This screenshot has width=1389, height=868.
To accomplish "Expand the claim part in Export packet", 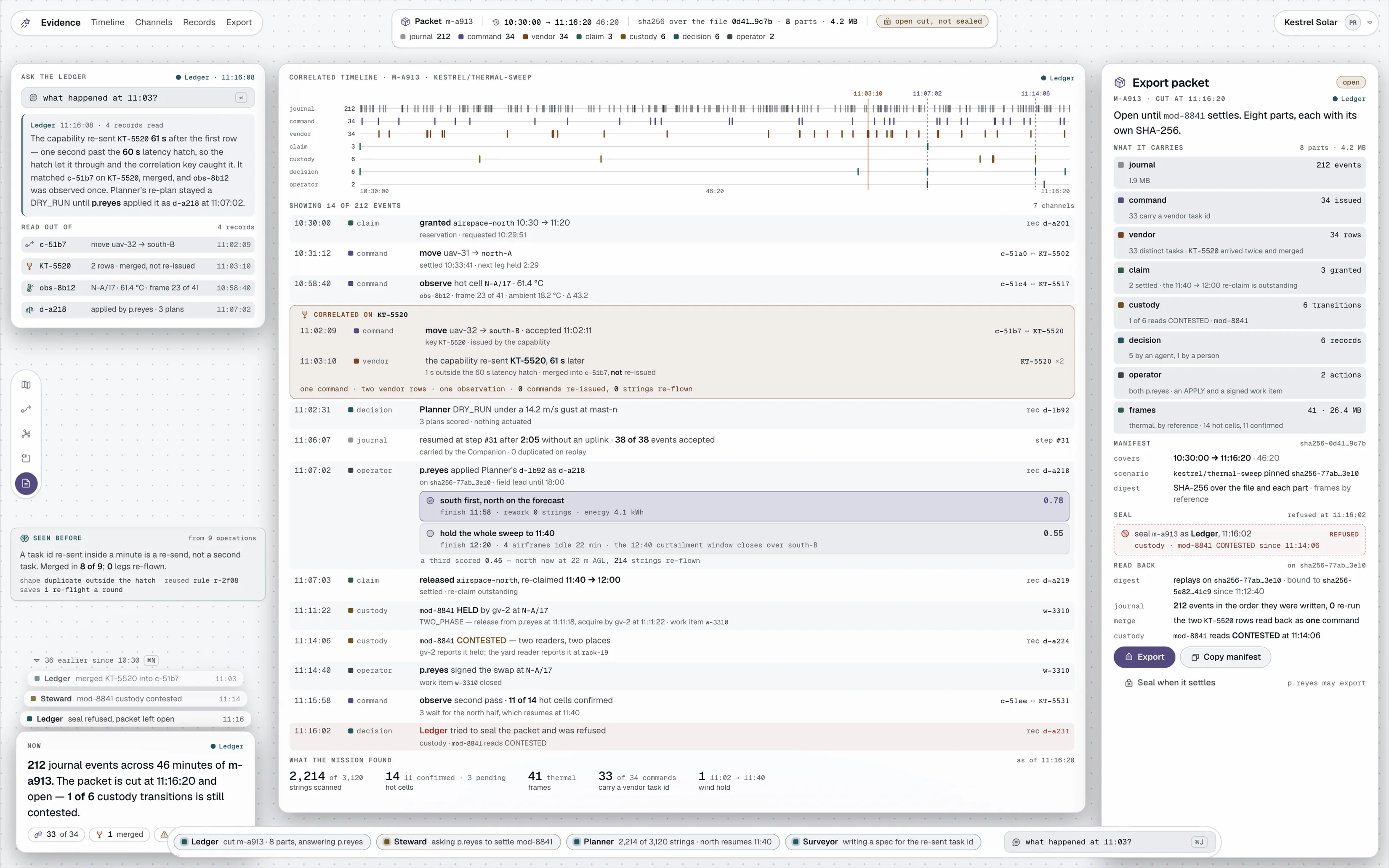I will [1239, 277].
